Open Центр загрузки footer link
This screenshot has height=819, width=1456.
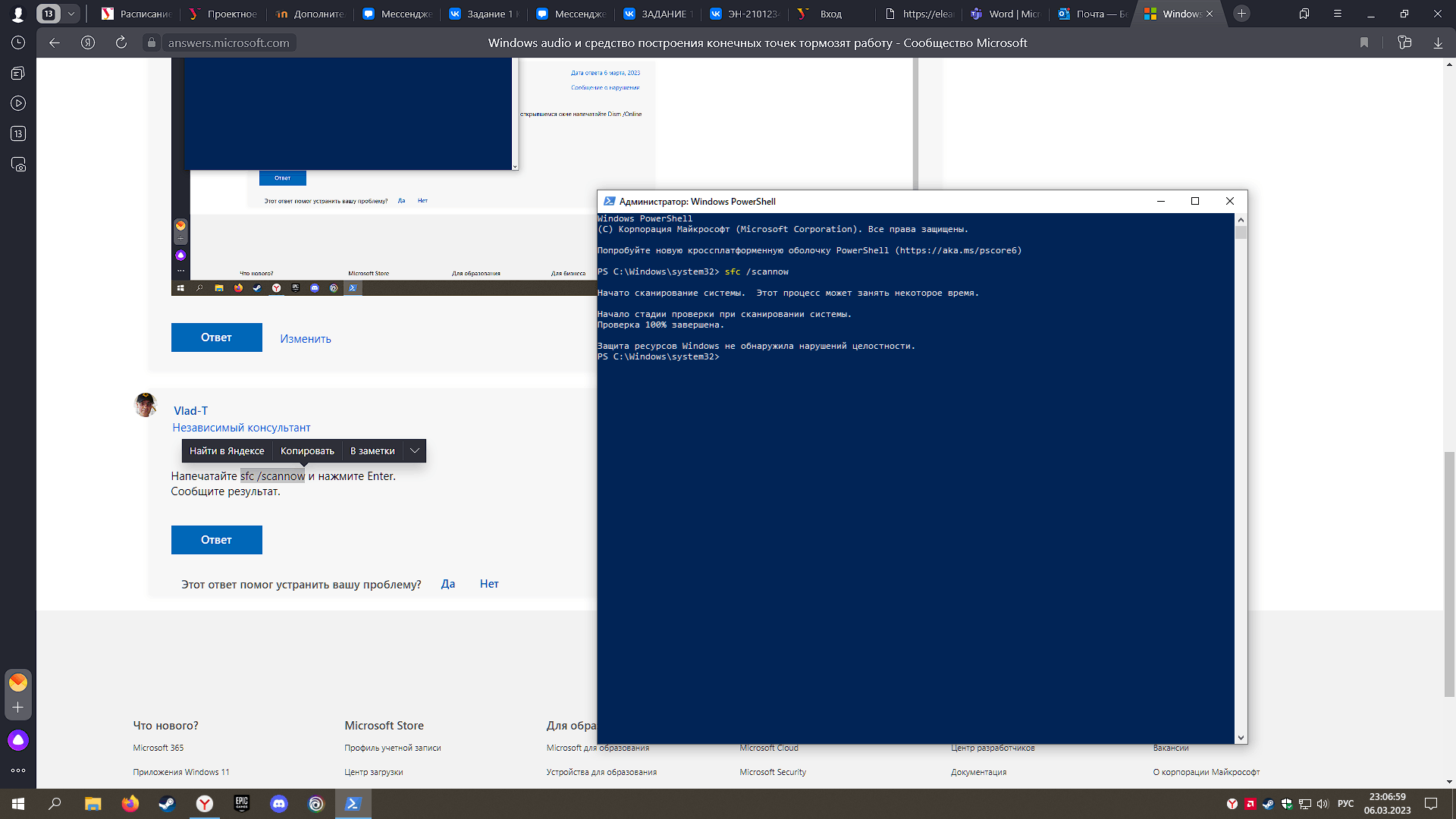[x=374, y=772]
